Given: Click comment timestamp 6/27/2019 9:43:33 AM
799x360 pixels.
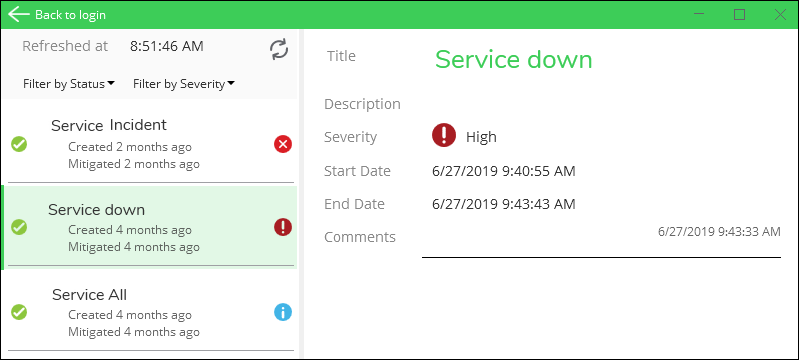Looking at the screenshot, I should tap(719, 232).
